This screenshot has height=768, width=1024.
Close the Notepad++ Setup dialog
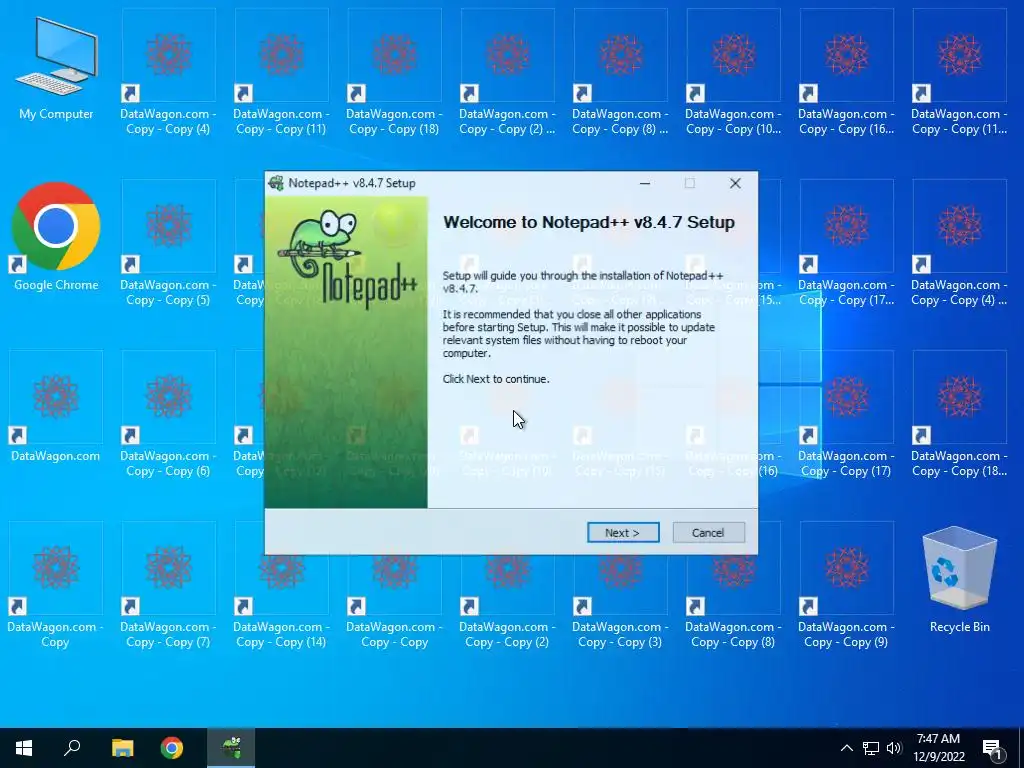(x=735, y=184)
